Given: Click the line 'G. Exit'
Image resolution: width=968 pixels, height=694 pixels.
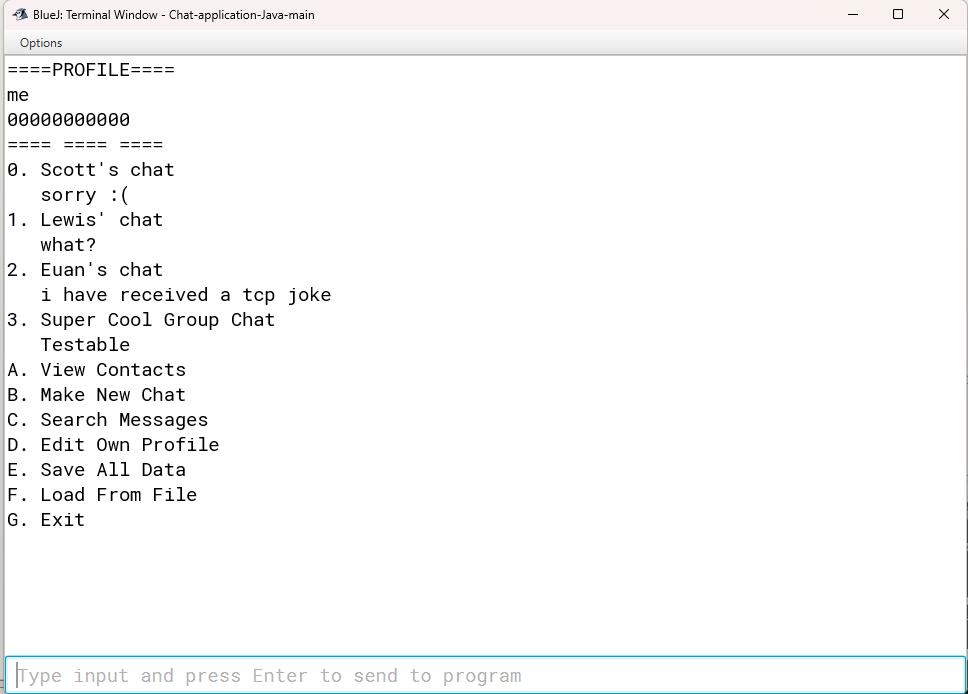Looking at the screenshot, I should click(46, 520).
